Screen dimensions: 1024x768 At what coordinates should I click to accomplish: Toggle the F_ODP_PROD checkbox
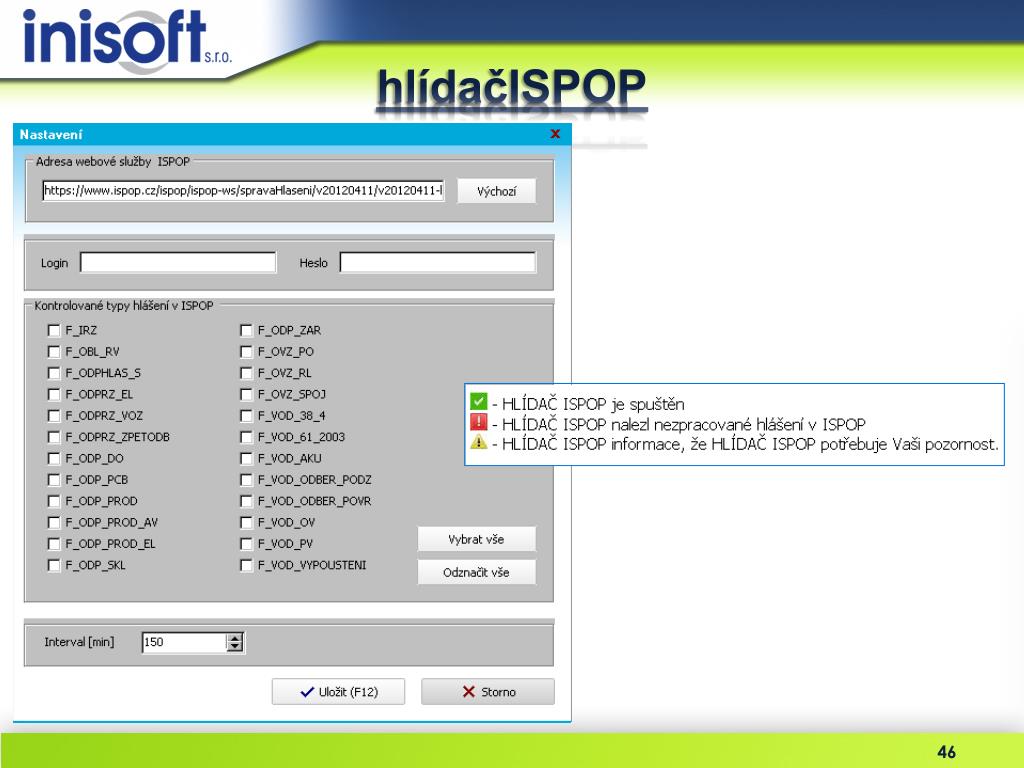pyautogui.click(x=54, y=501)
